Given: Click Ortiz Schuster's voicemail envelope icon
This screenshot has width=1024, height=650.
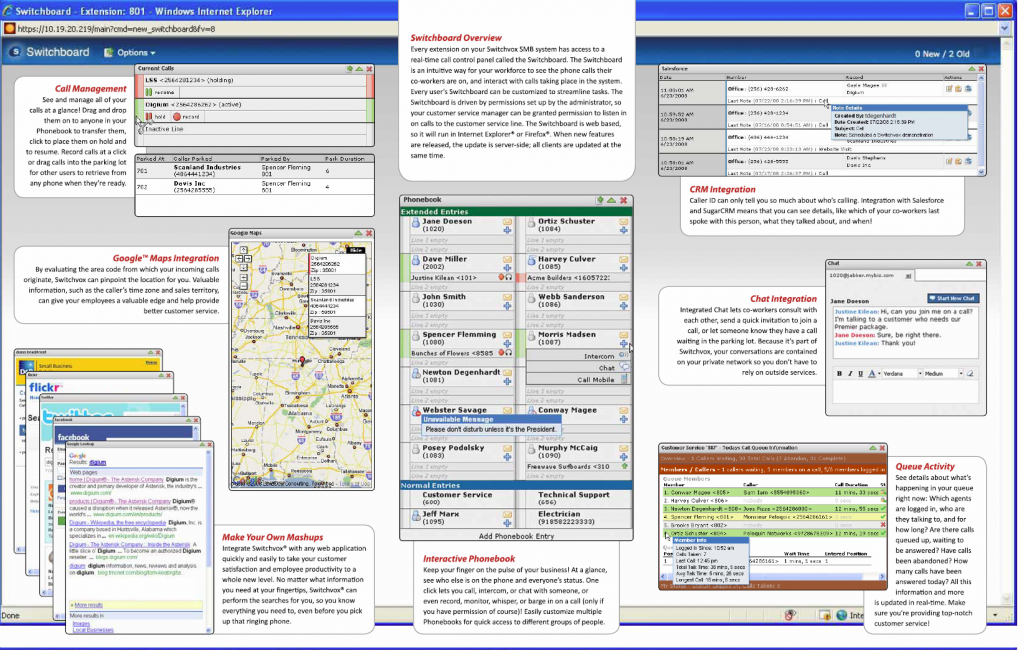Looking at the screenshot, I should point(624,222).
